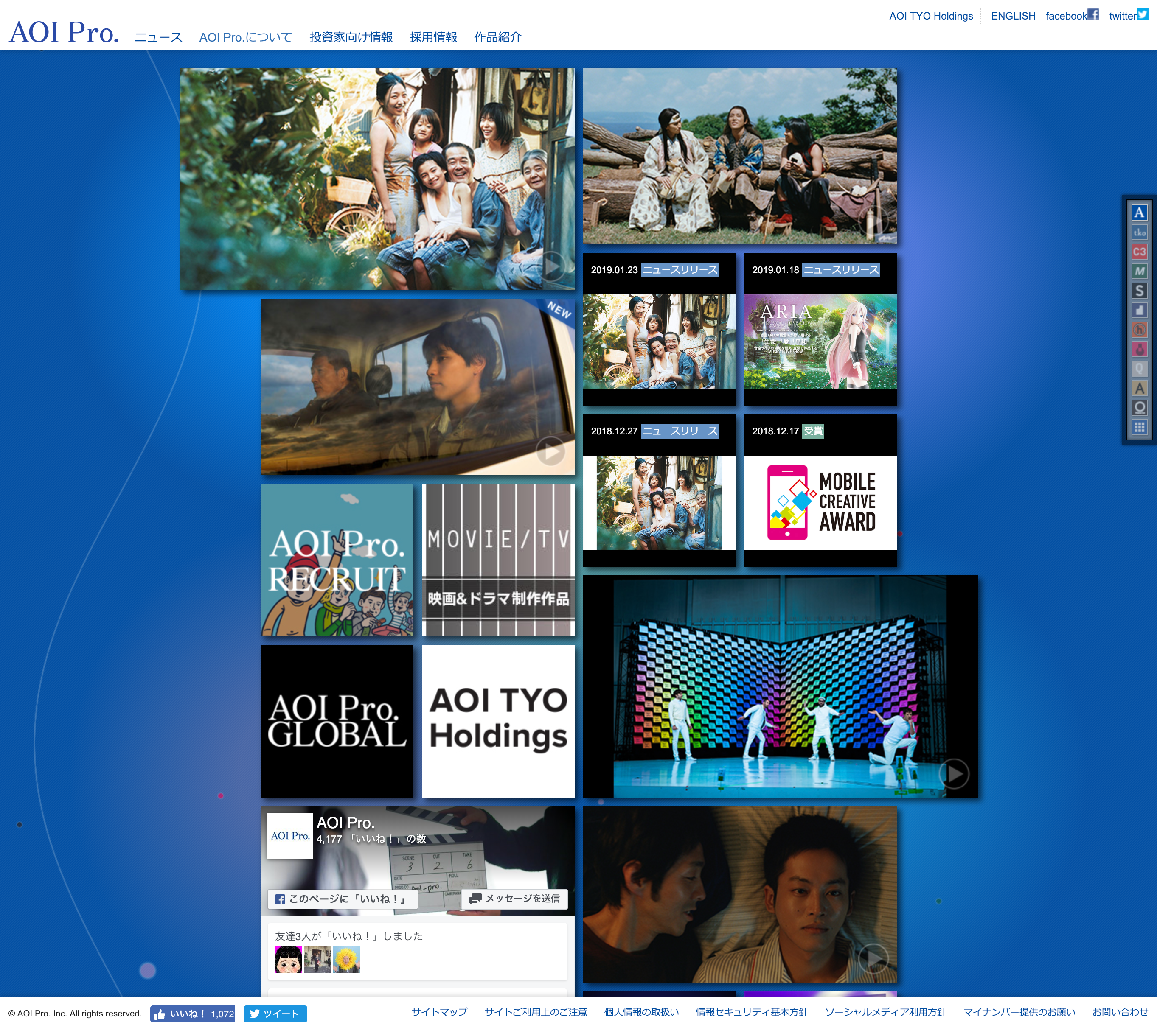Expand the 採用情報 navigation dropdown
The image size is (1157, 1036).
point(432,37)
